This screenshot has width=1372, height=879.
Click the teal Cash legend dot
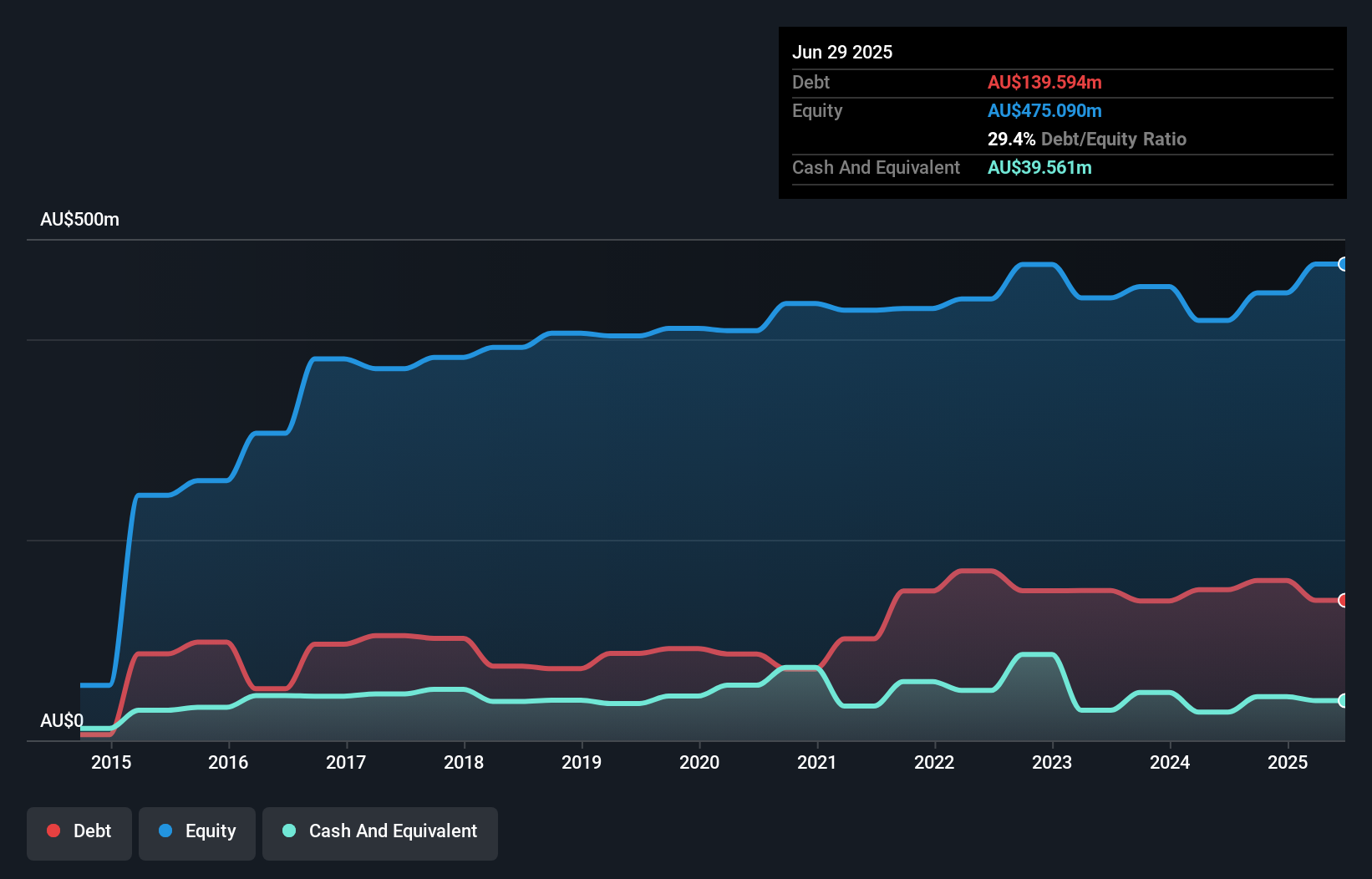(x=289, y=831)
